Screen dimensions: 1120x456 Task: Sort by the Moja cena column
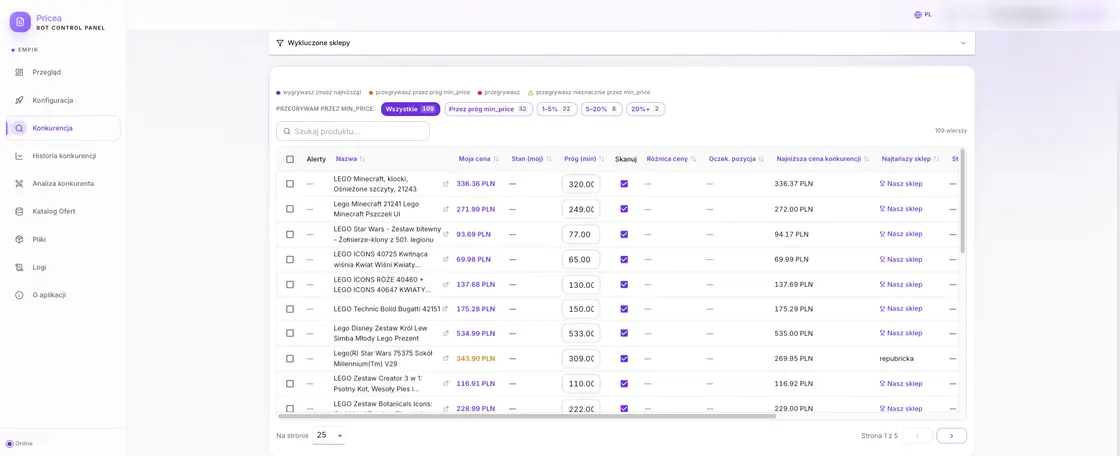479,159
